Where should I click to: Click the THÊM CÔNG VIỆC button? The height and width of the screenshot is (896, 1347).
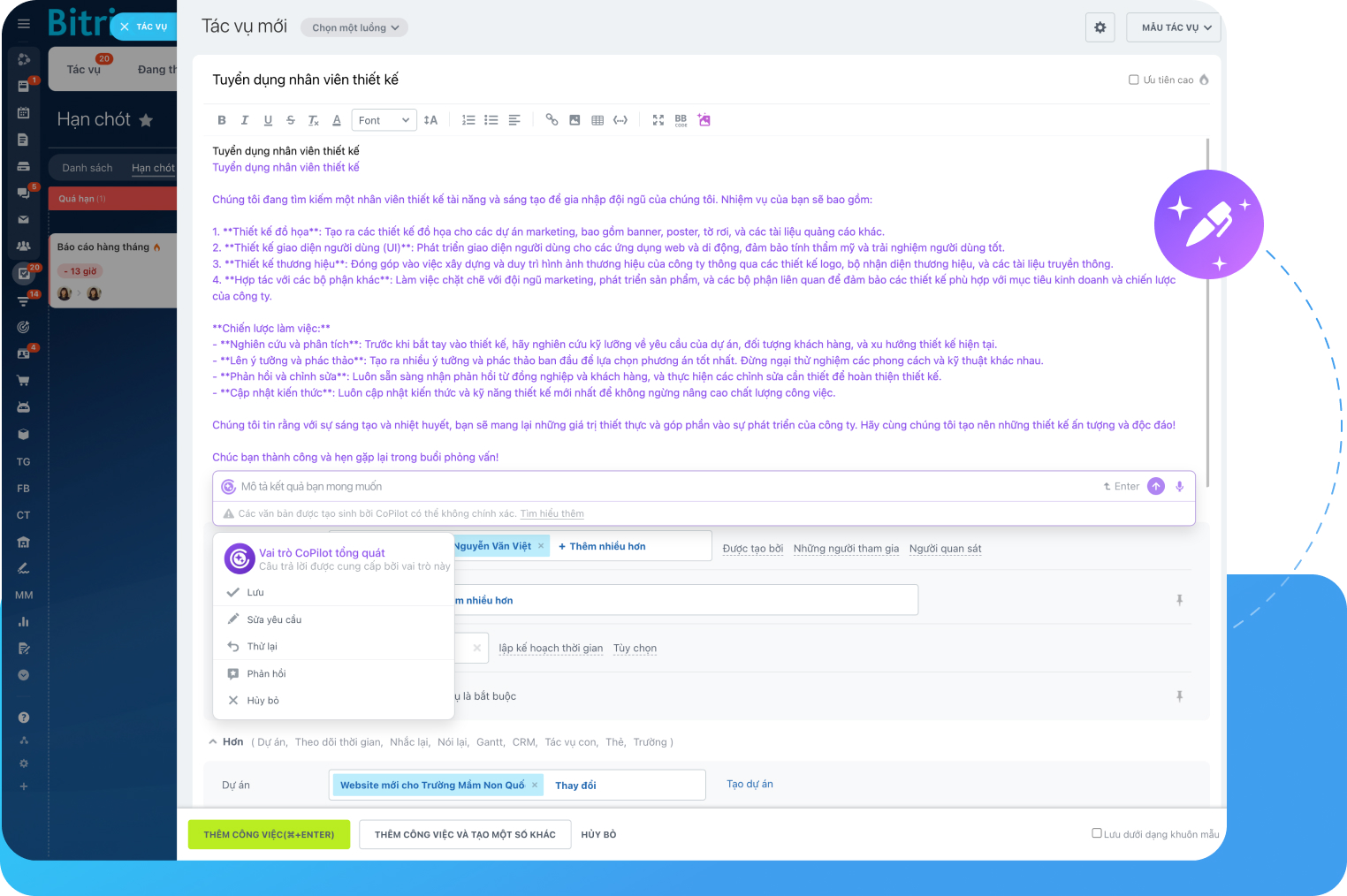click(x=269, y=834)
